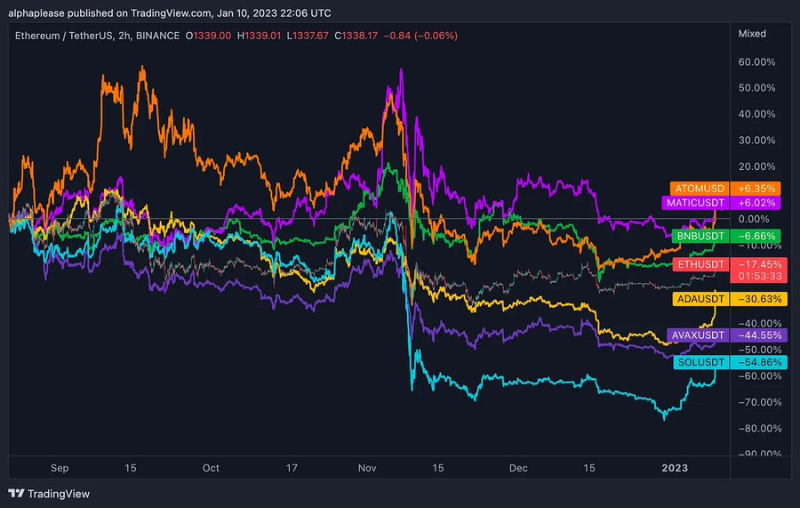The image size is (800, 508).
Task: Select the ATOMUSD orange price label
Action: (x=699, y=189)
